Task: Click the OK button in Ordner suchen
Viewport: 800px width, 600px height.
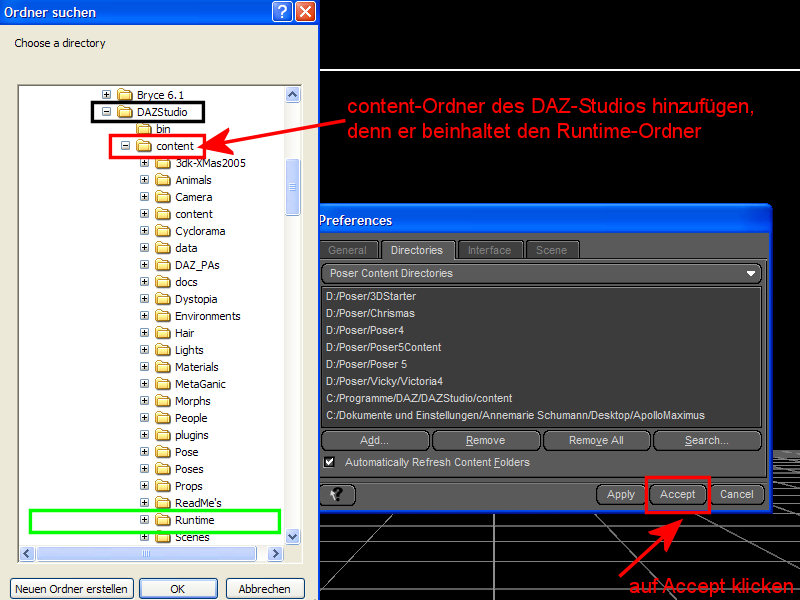Action: click(x=178, y=589)
